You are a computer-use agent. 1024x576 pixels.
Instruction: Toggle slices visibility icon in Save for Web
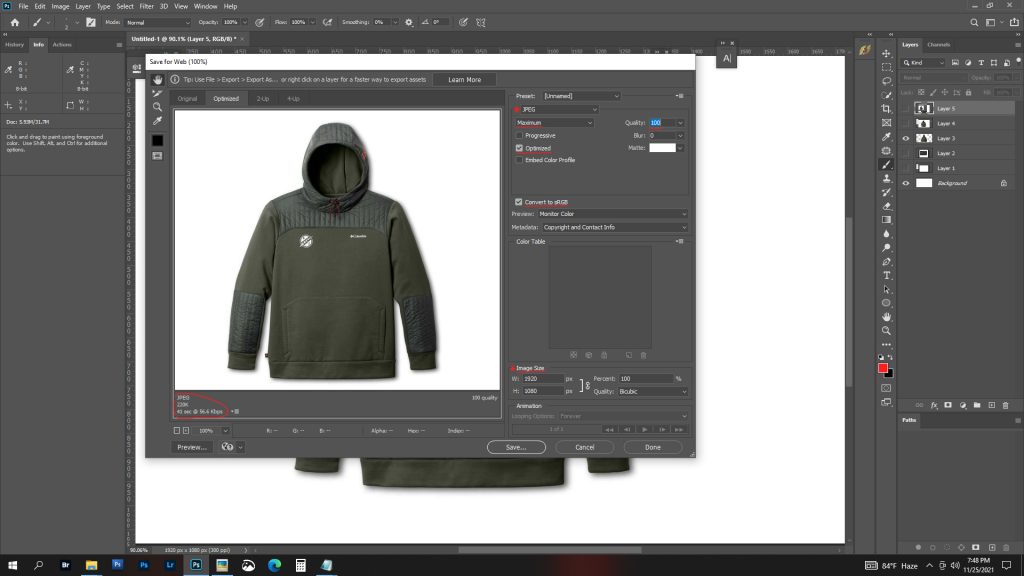tap(157, 156)
